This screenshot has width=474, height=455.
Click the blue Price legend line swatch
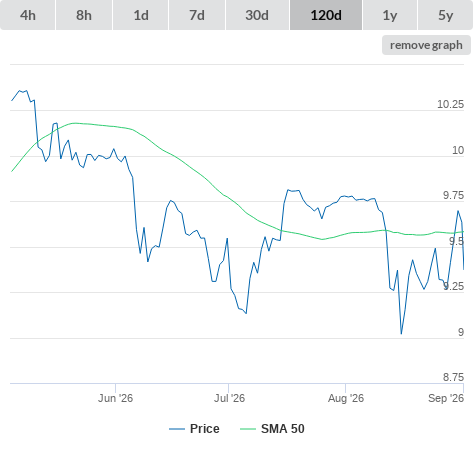[x=177, y=429]
